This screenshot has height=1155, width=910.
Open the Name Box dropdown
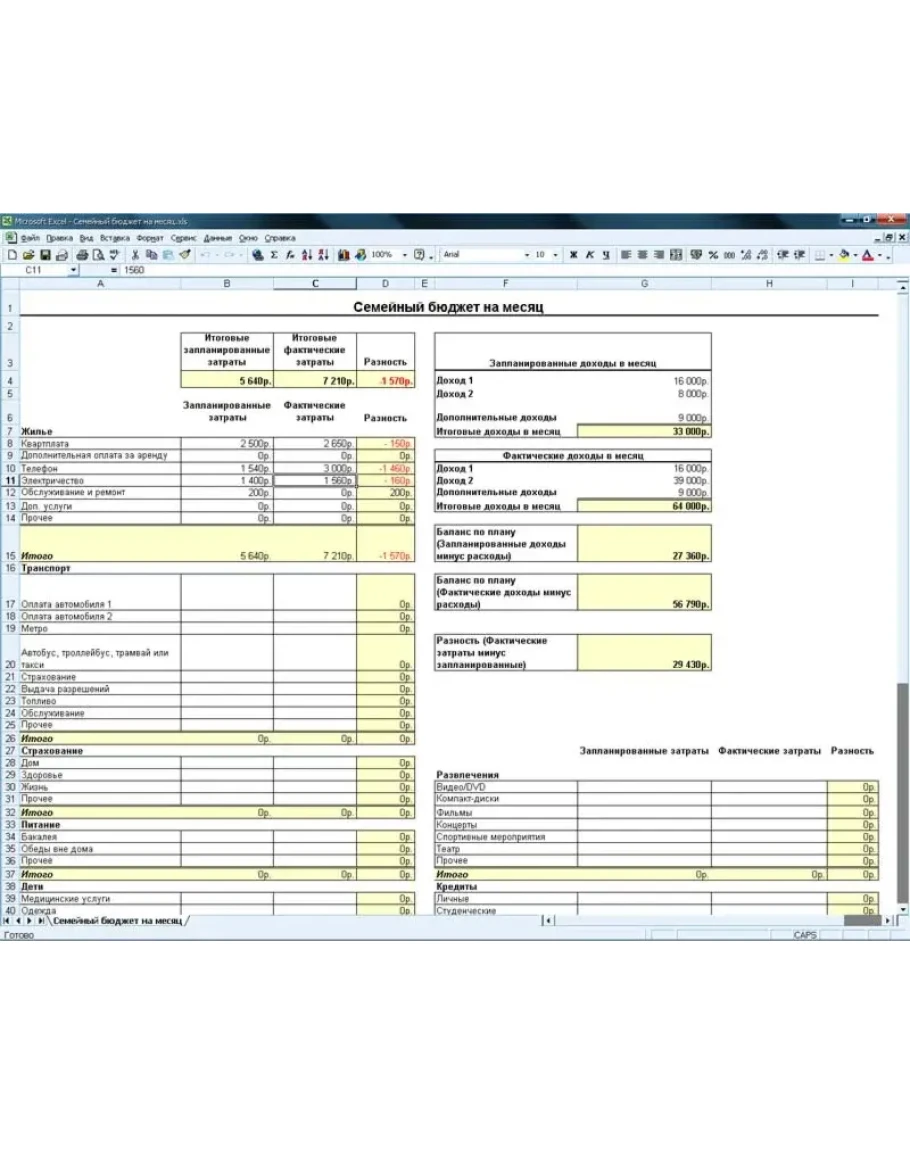(x=73, y=270)
